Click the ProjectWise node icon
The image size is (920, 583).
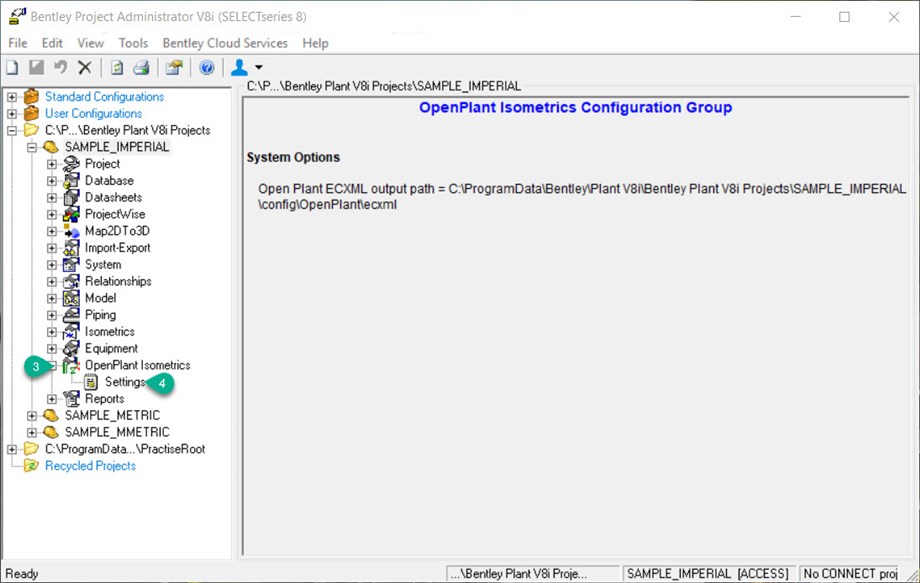click(72, 213)
